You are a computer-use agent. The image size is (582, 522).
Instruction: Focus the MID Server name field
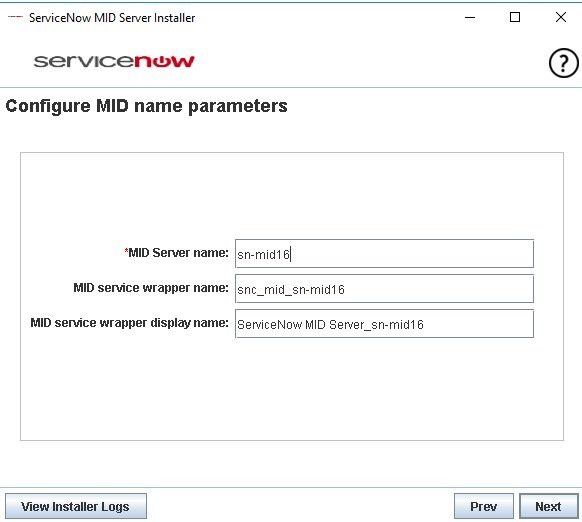point(384,254)
